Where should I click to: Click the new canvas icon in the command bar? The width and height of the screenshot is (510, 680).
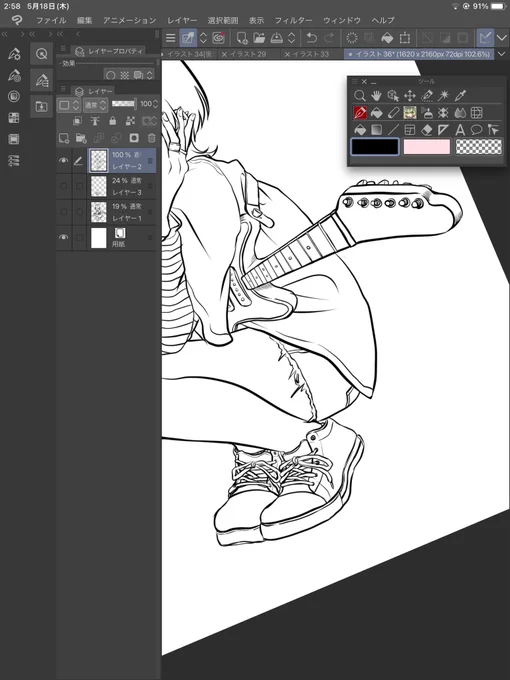(x=242, y=38)
